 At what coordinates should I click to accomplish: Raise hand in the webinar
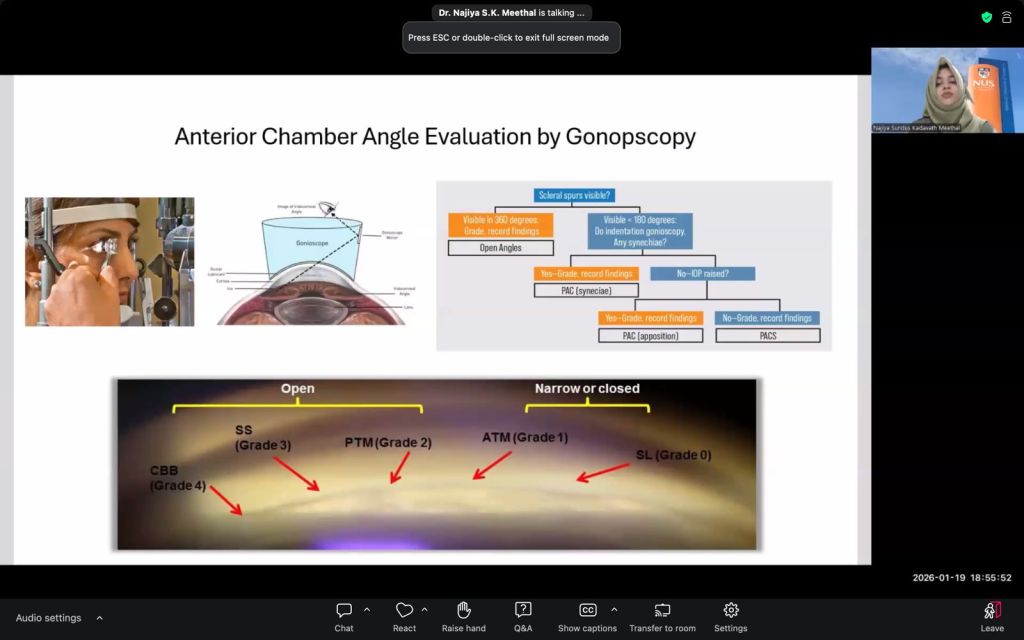tap(463, 611)
